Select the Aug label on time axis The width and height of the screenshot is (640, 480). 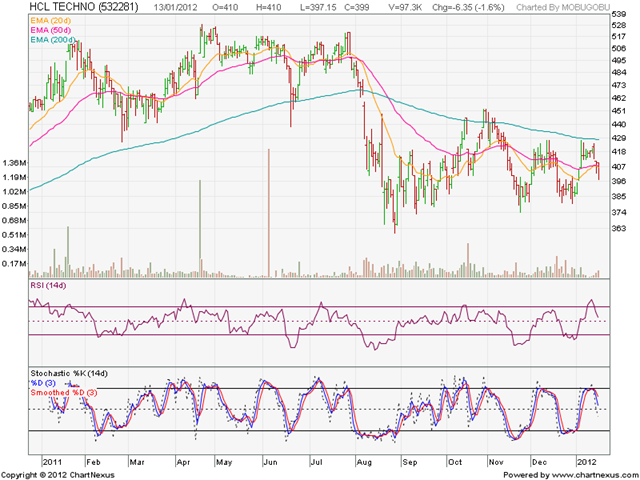point(364,462)
